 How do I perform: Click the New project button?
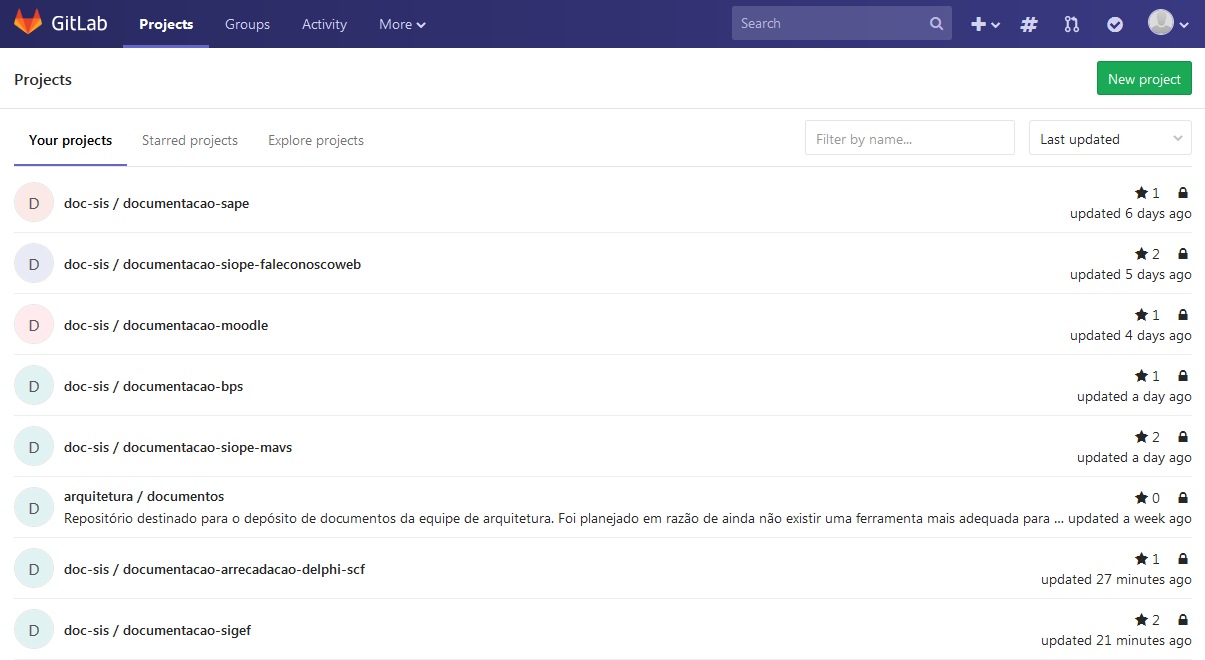pyautogui.click(x=1144, y=79)
